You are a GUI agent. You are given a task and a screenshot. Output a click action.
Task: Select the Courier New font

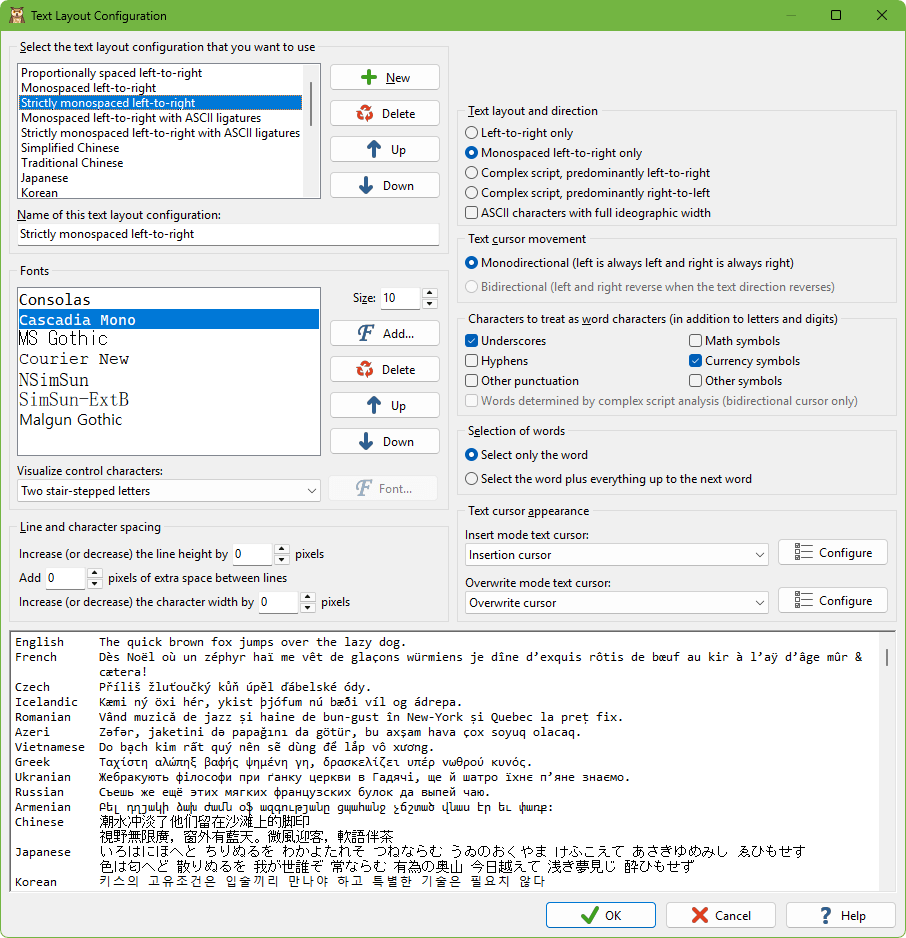coord(169,359)
